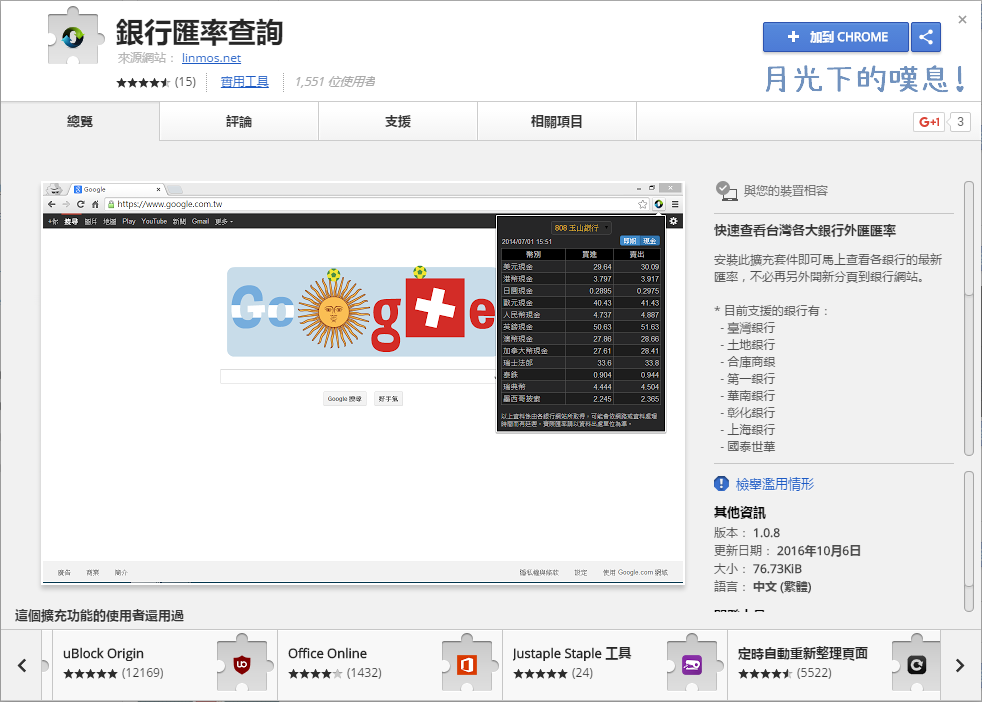Open the 808 玉山銀行 bank dropdown
This screenshot has height=702, width=982.
581,227
